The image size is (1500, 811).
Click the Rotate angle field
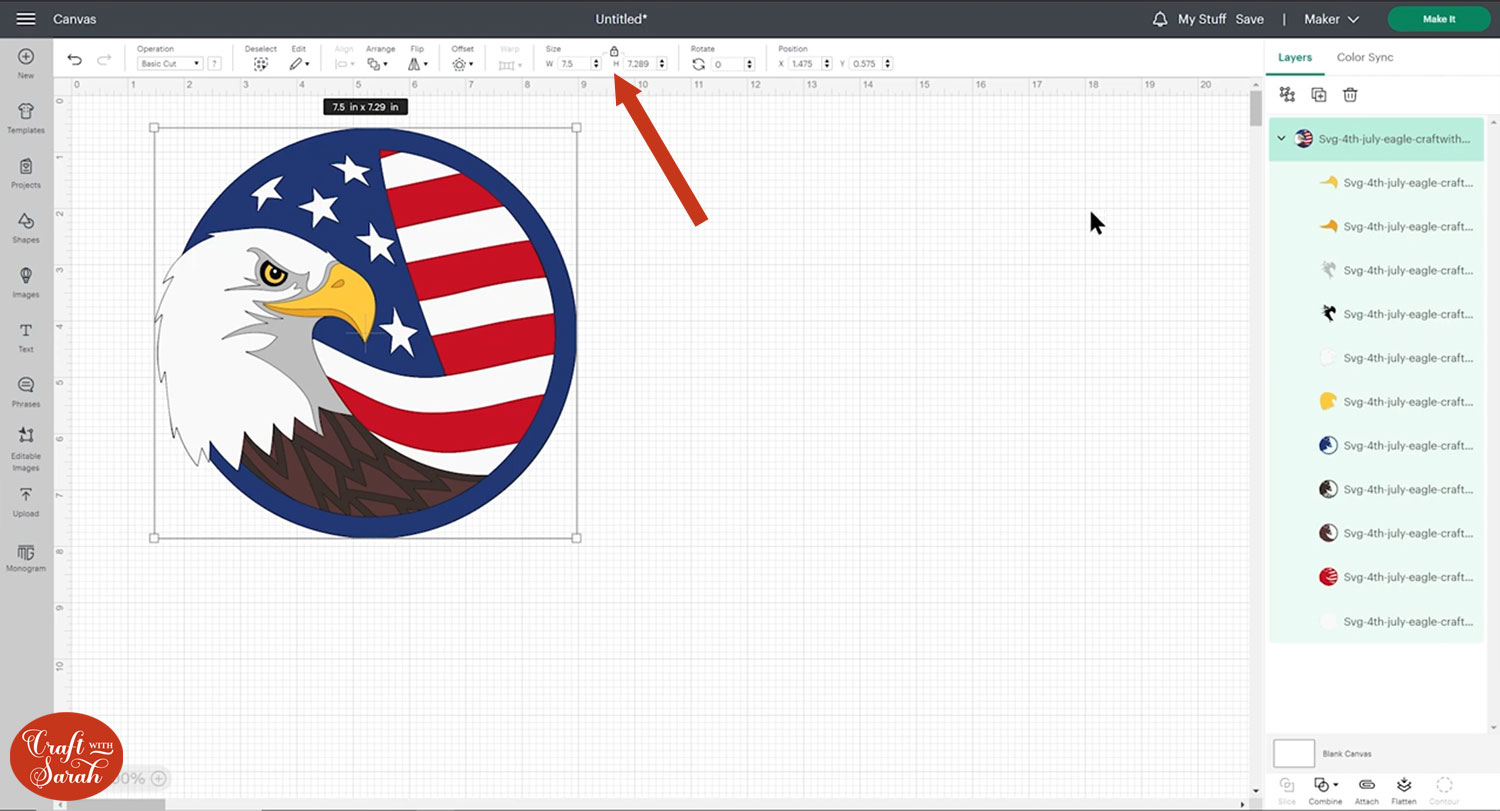coord(728,64)
